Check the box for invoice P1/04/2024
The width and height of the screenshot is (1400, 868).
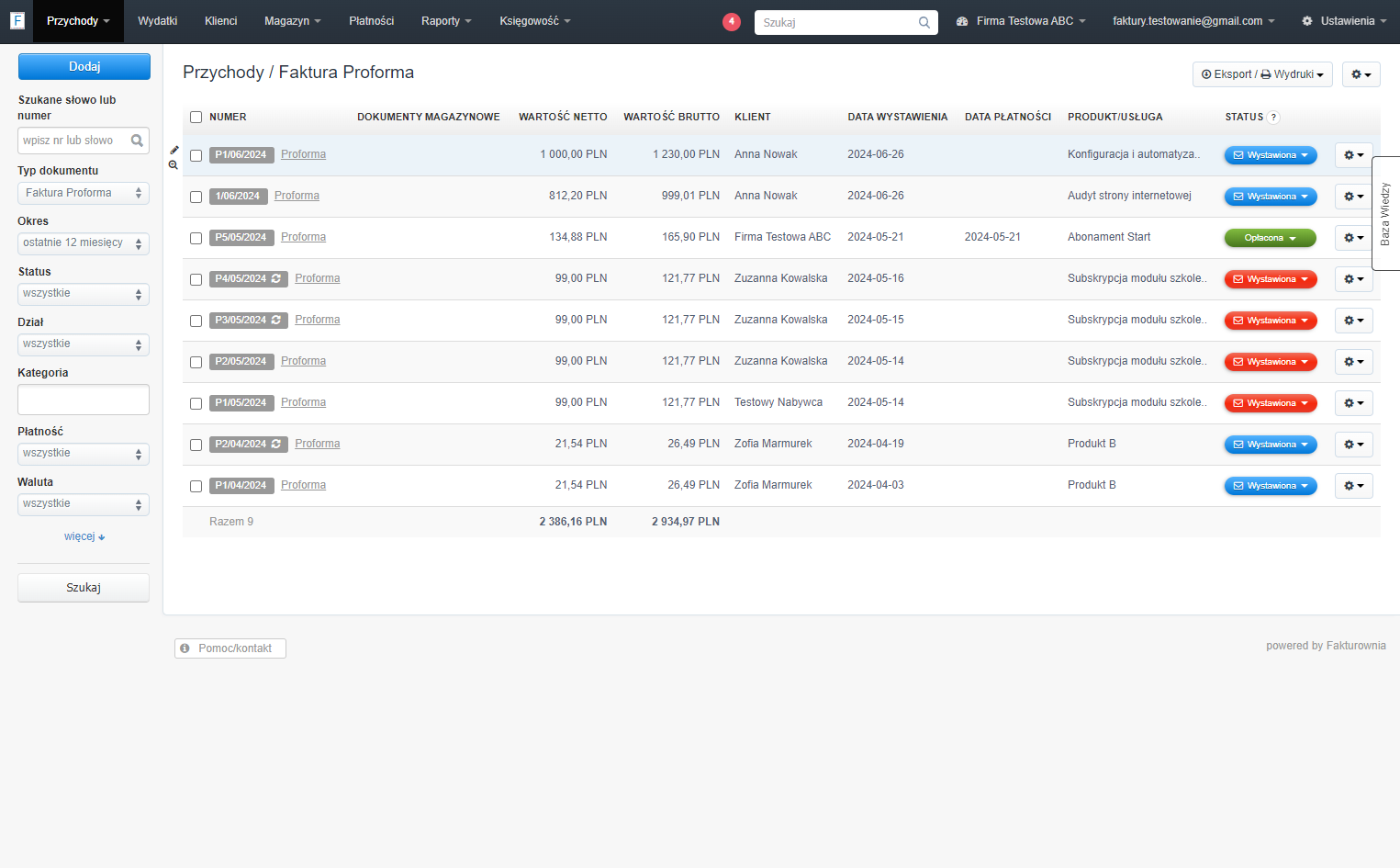(196, 486)
